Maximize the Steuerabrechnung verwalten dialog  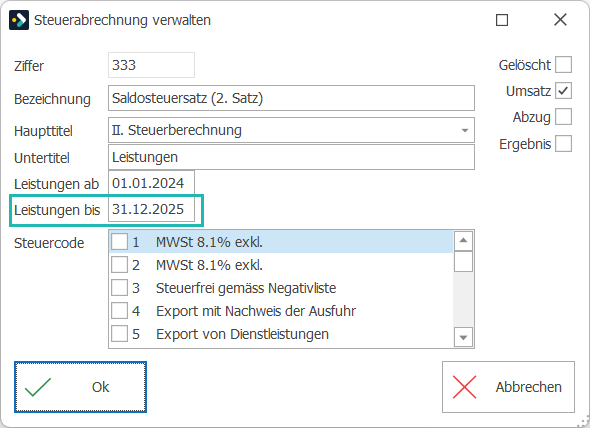coord(502,20)
